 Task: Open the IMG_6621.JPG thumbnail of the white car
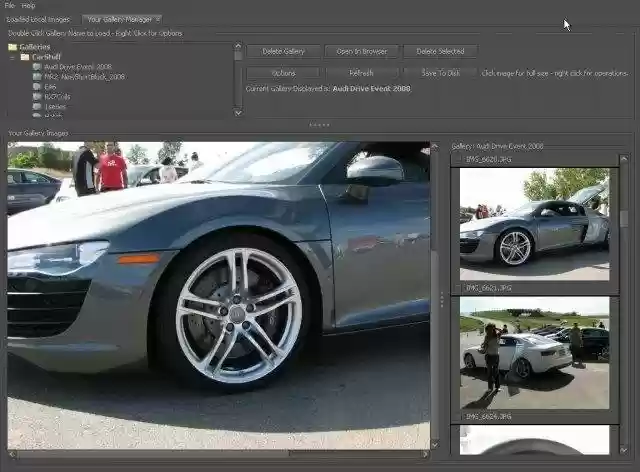[x=534, y=353]
